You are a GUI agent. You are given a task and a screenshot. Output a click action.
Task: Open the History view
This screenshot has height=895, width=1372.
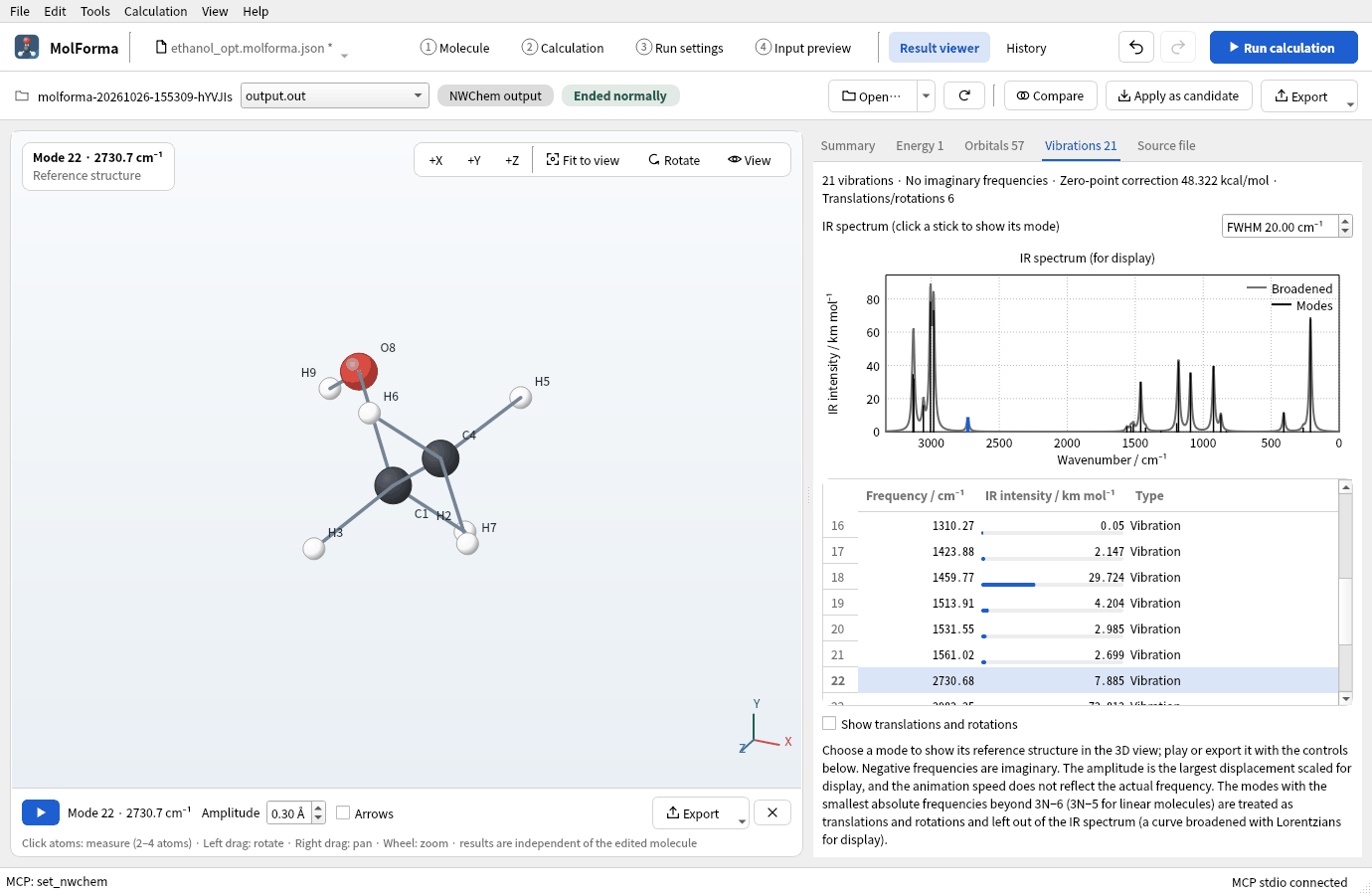point(1026,48)
